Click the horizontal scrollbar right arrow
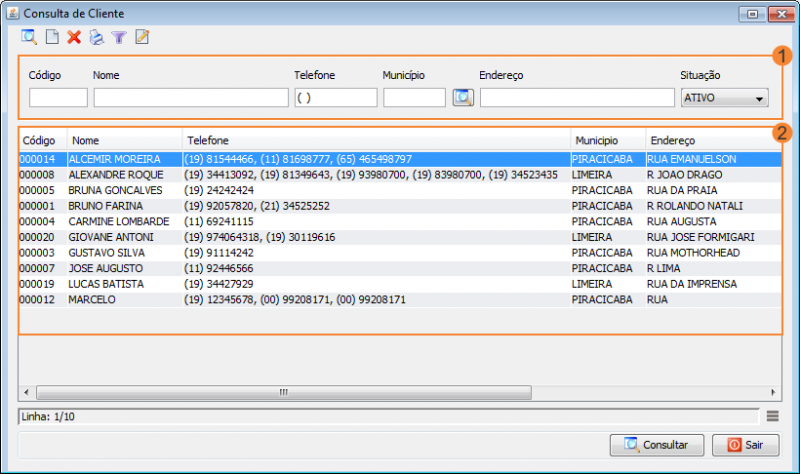Image resolution: width=800 pixels, height=474 pixels. (774, 392)
